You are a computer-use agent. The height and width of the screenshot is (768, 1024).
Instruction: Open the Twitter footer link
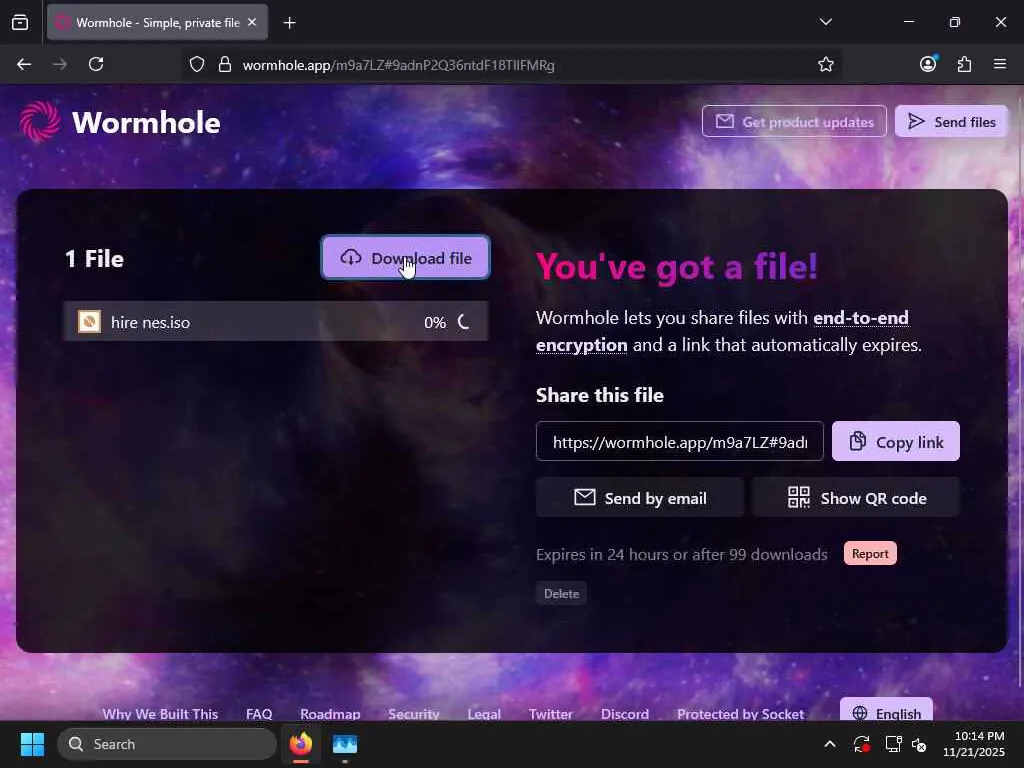point(551,713)
